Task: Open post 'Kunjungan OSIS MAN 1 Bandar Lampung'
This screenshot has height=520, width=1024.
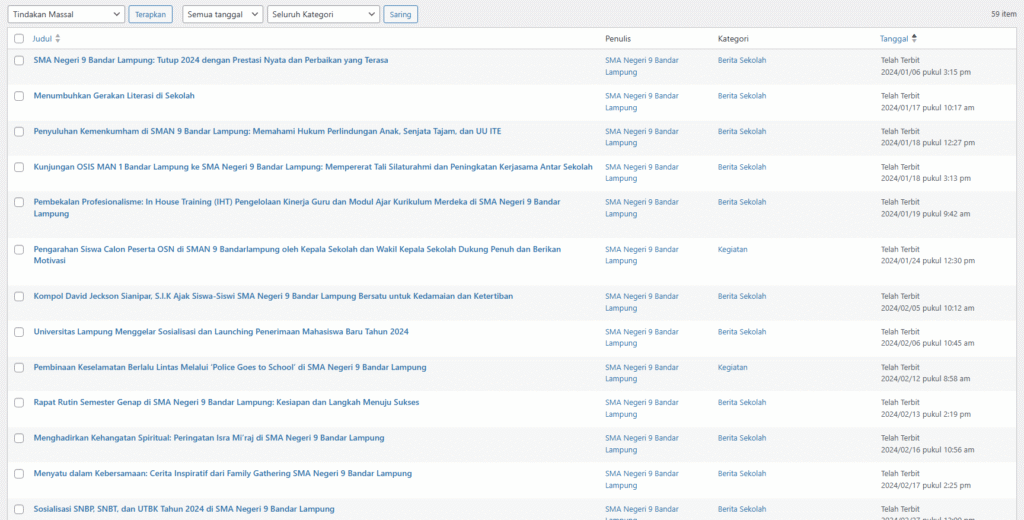Action: pyautogui.click(x=313, y=167)
